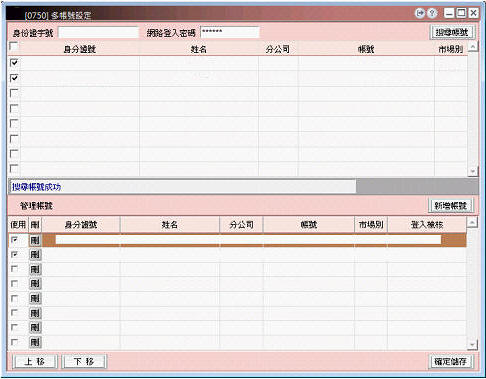486x379 pixels.
Task: Click the 登入檢核 column header
Action: (427, 225)
